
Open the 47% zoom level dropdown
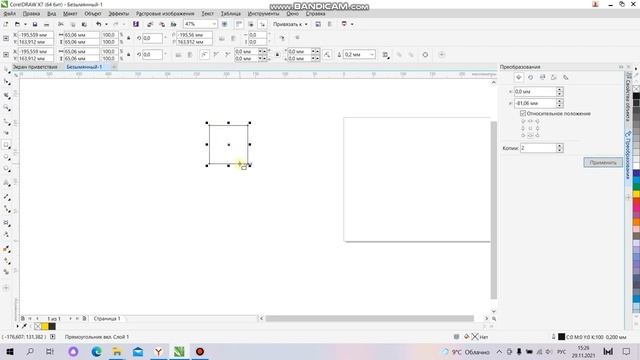click(x=214, y=24)
